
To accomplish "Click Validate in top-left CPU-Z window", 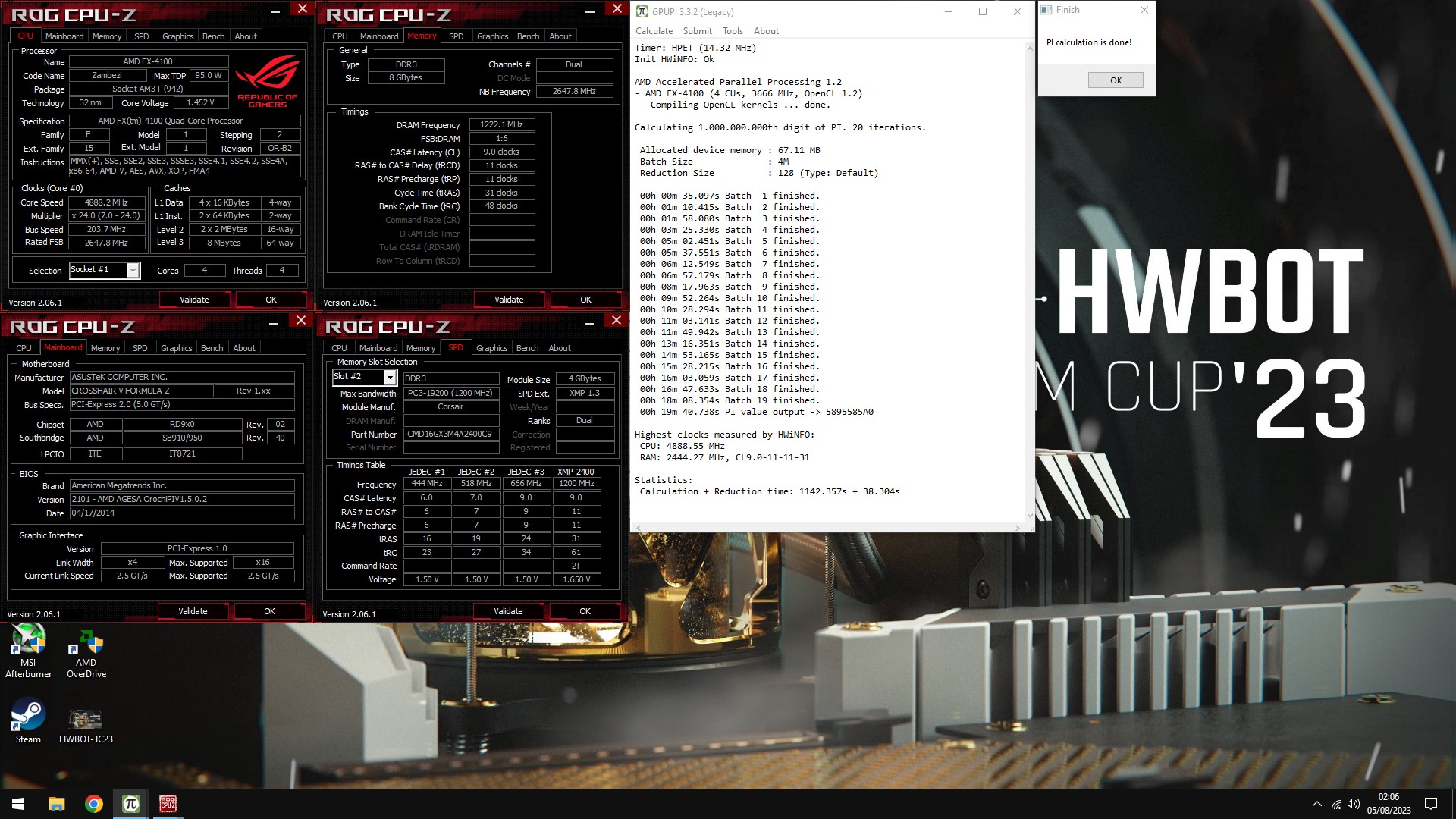I will click(x=194, y=300).
